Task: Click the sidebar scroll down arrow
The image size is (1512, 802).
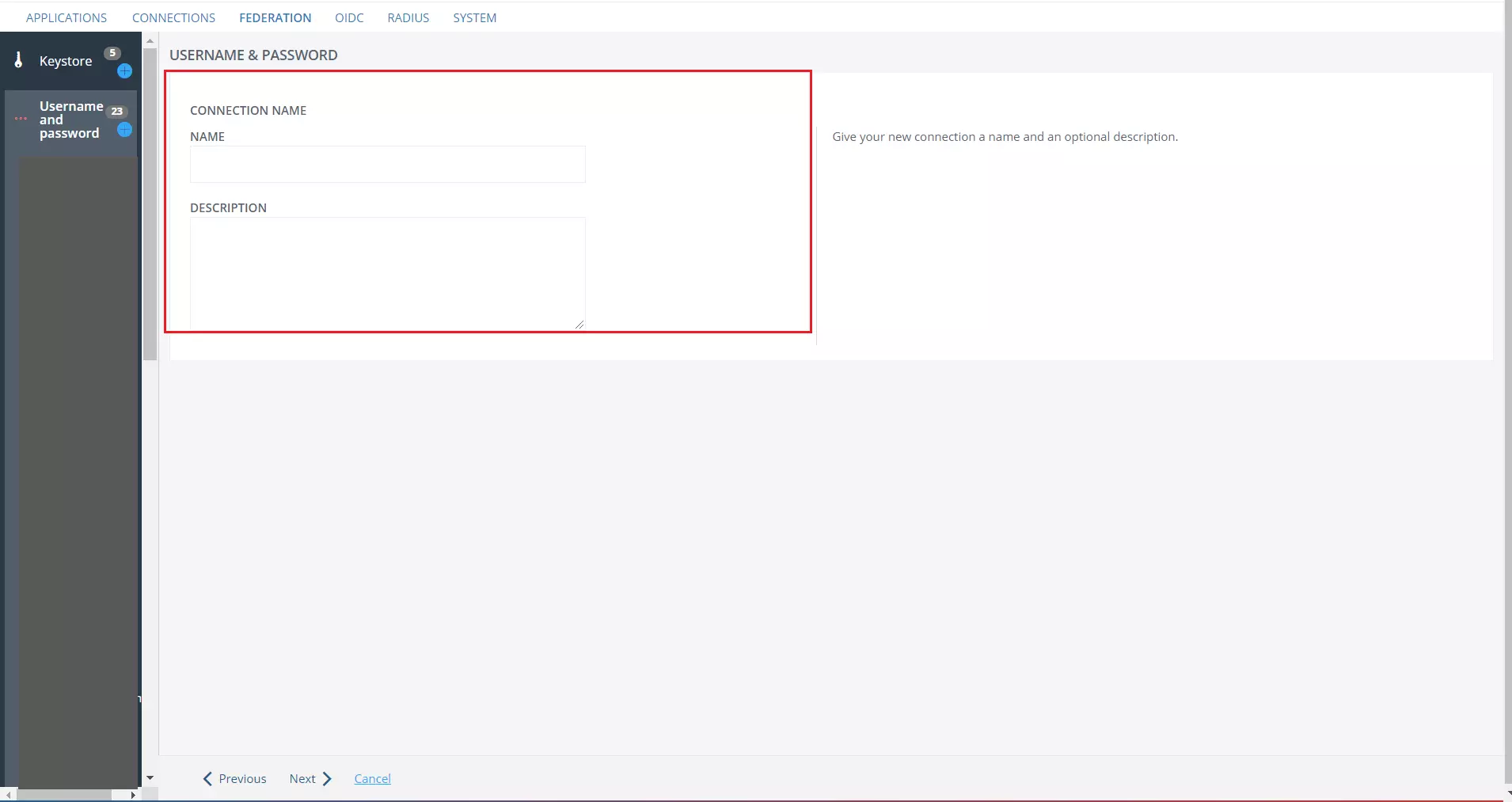Action: click(x=150, y=778)
